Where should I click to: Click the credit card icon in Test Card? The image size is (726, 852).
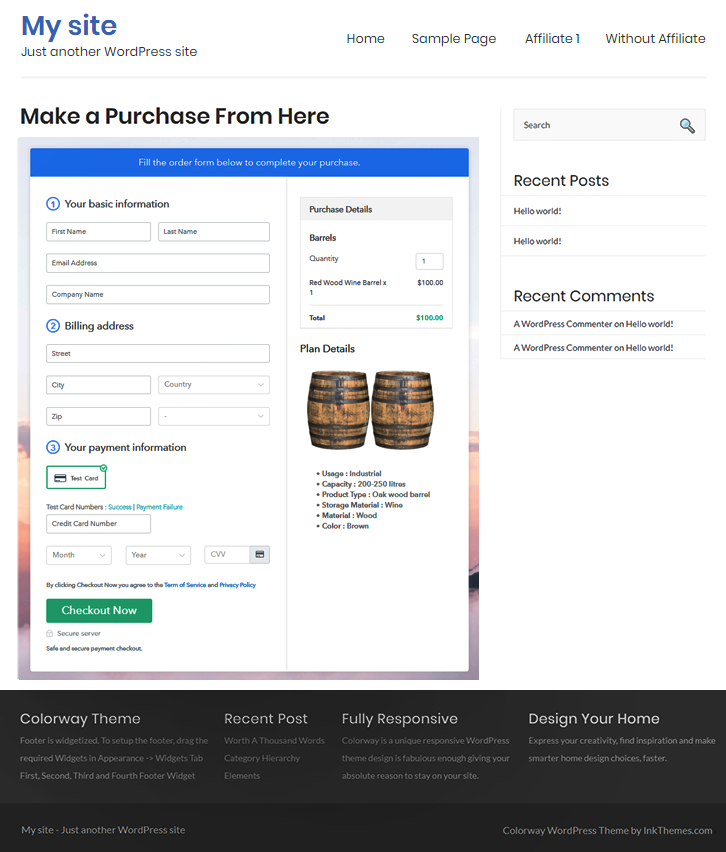(60, 478)
